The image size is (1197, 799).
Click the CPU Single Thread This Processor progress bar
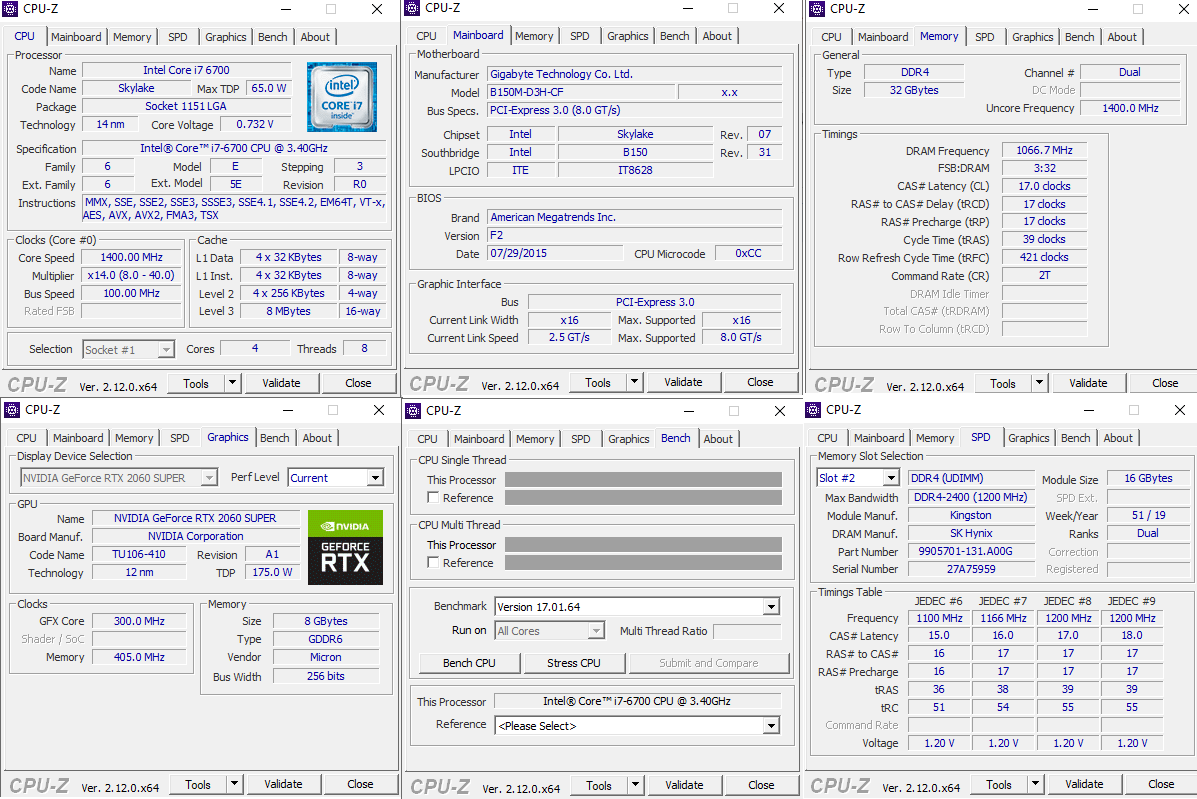pyautogui.click(x=644, y=479)
